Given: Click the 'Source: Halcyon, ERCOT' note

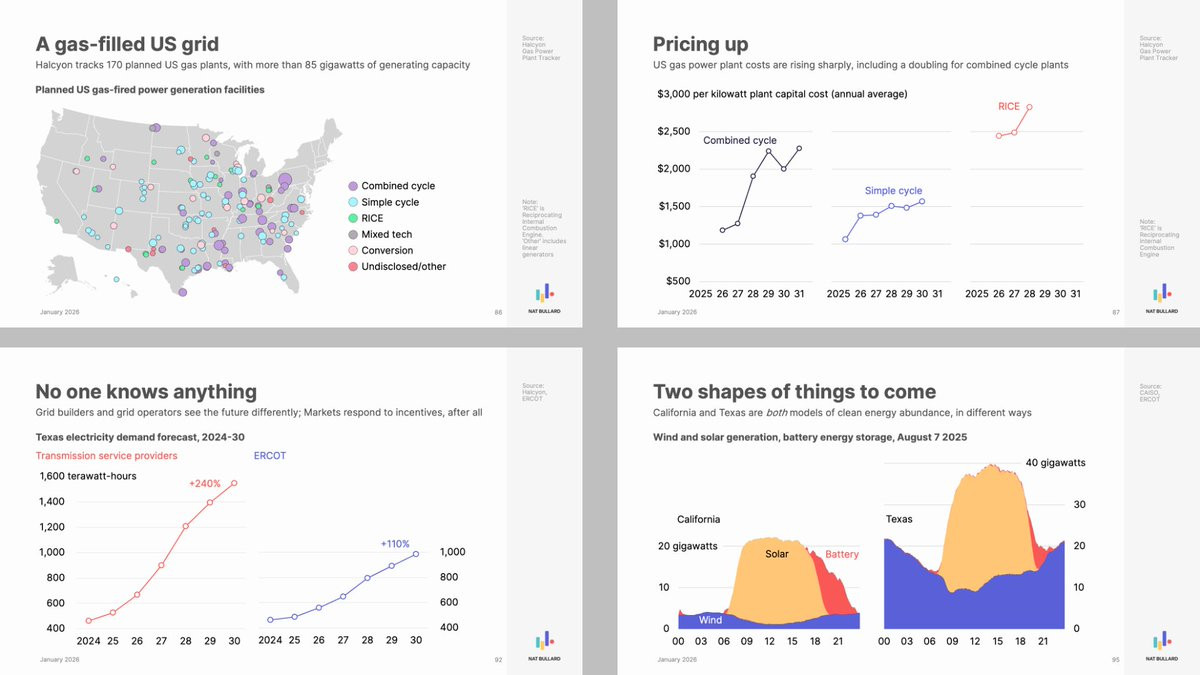Looking at the screenshot, I should [536, 393].
